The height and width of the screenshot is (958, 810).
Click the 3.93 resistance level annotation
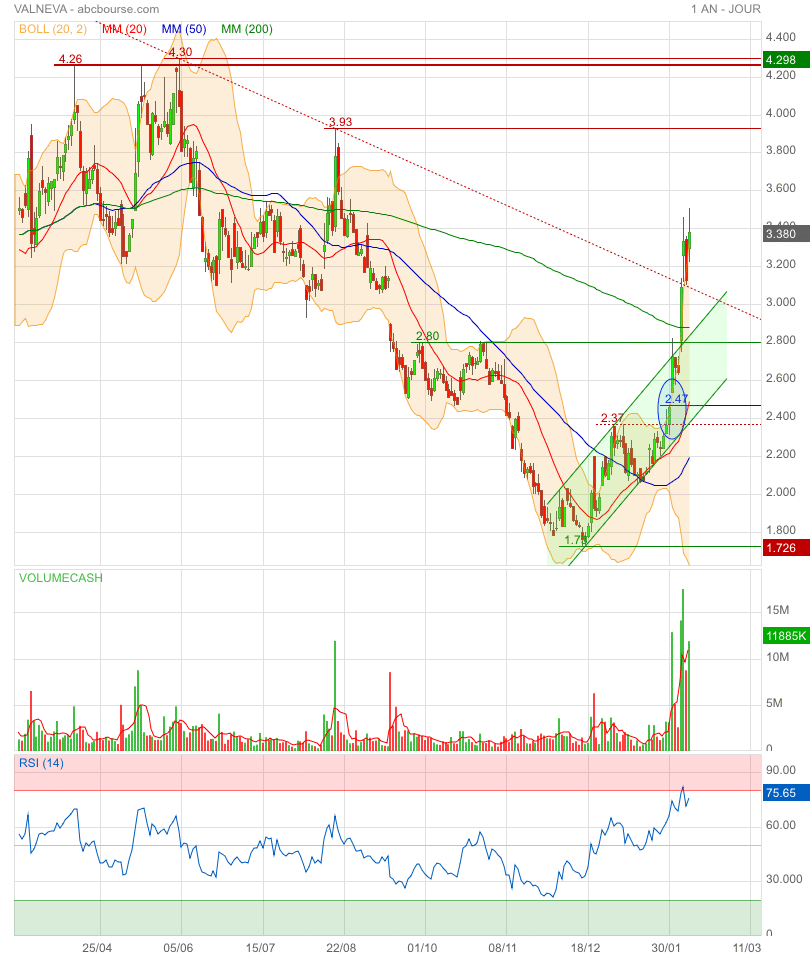tap(340, 122)
